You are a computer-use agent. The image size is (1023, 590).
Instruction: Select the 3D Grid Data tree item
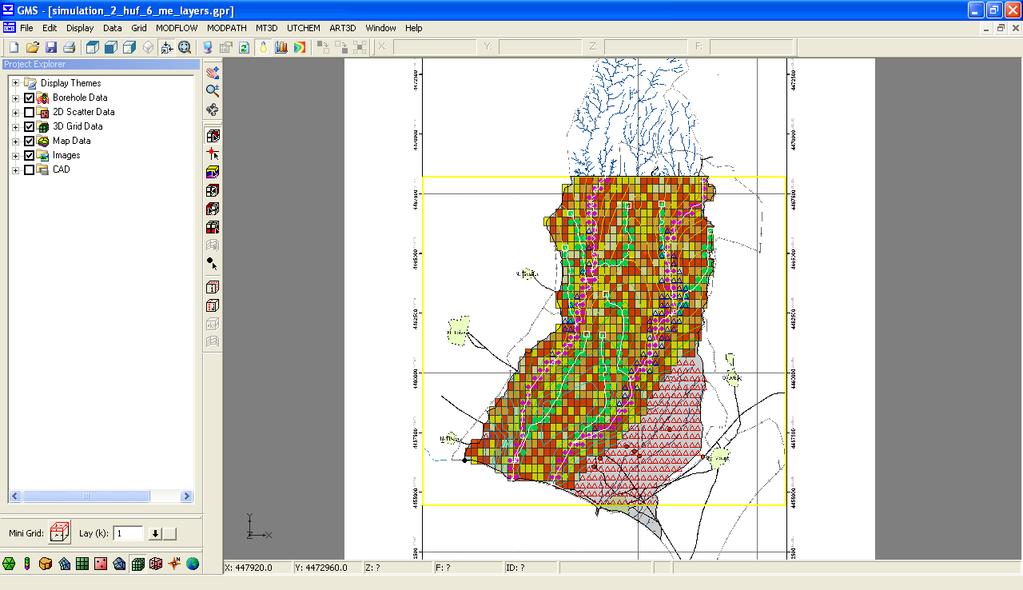click(77, 127)
